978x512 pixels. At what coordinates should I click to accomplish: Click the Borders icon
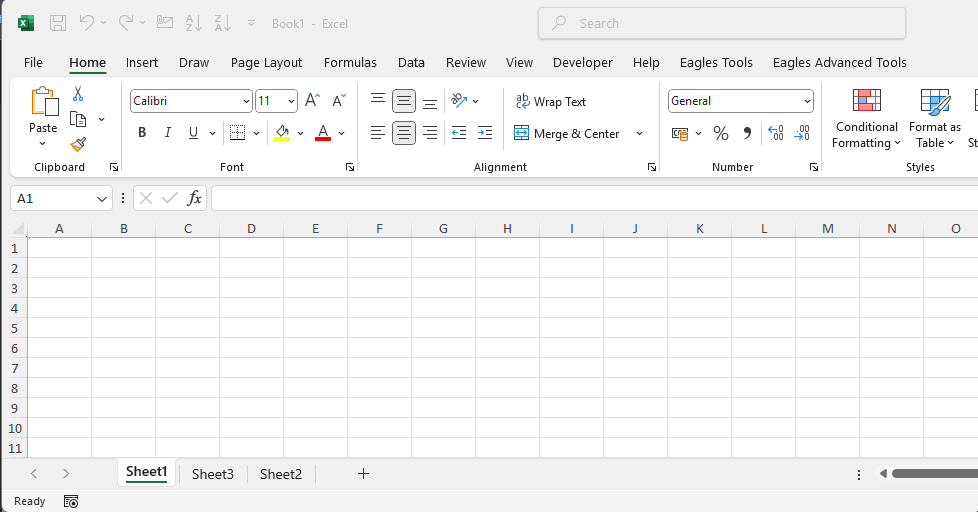click(x=237, y=133)
